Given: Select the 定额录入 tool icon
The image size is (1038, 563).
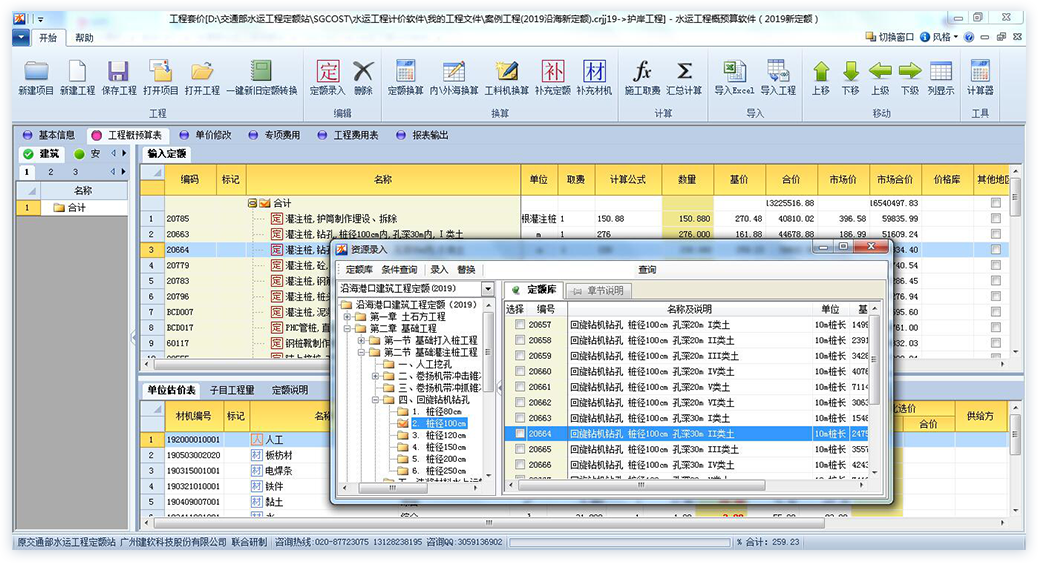Looking at the screenshot, I should (328, 71).
